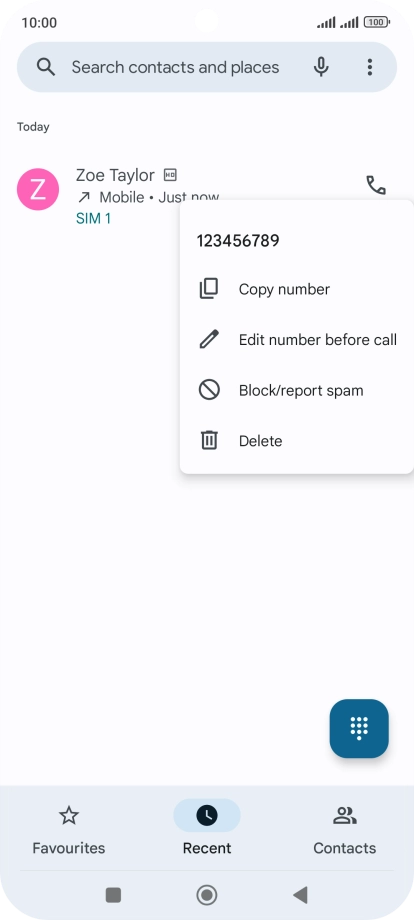Tap the Android back navigation arrow
Viewport: 414px width, 920px height.
tap(300, 895)
